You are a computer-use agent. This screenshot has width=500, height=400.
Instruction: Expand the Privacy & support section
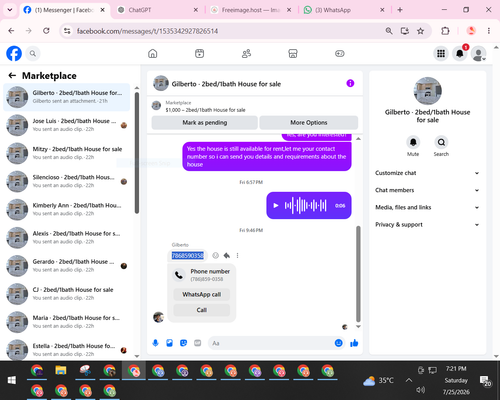coord(427,225)
